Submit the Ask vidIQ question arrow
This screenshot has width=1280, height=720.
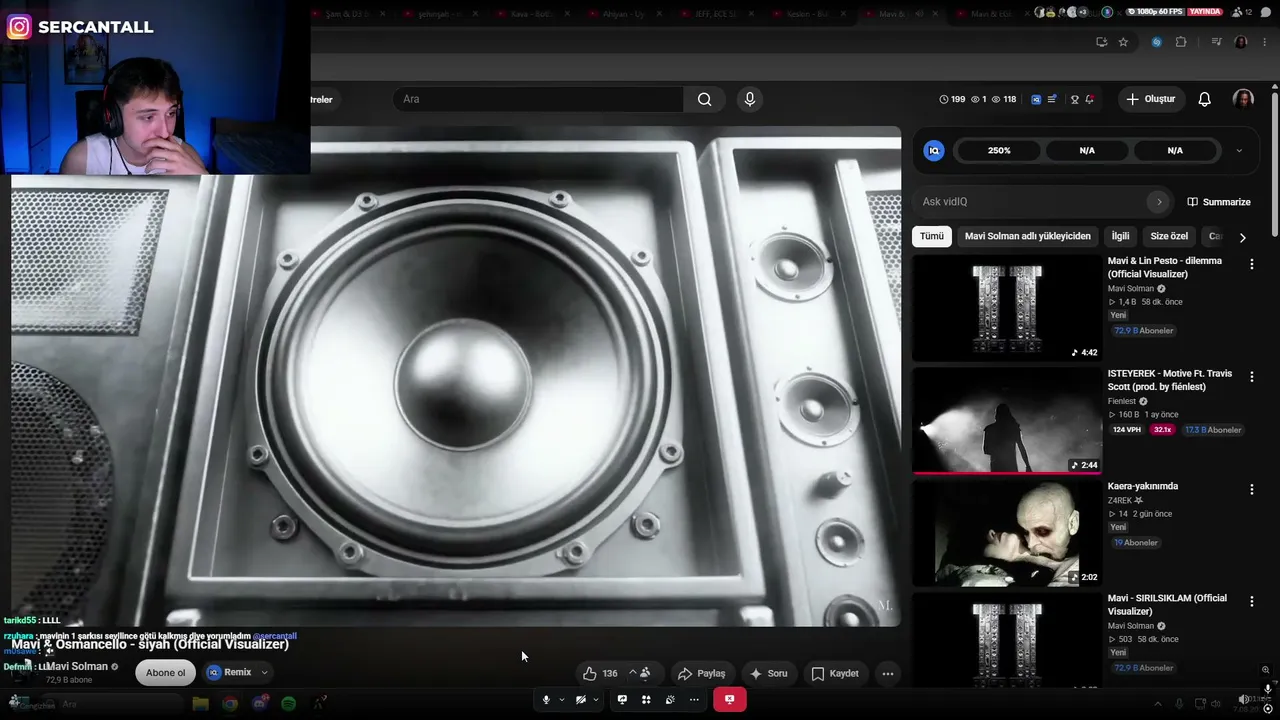[x=1159, y=202]
